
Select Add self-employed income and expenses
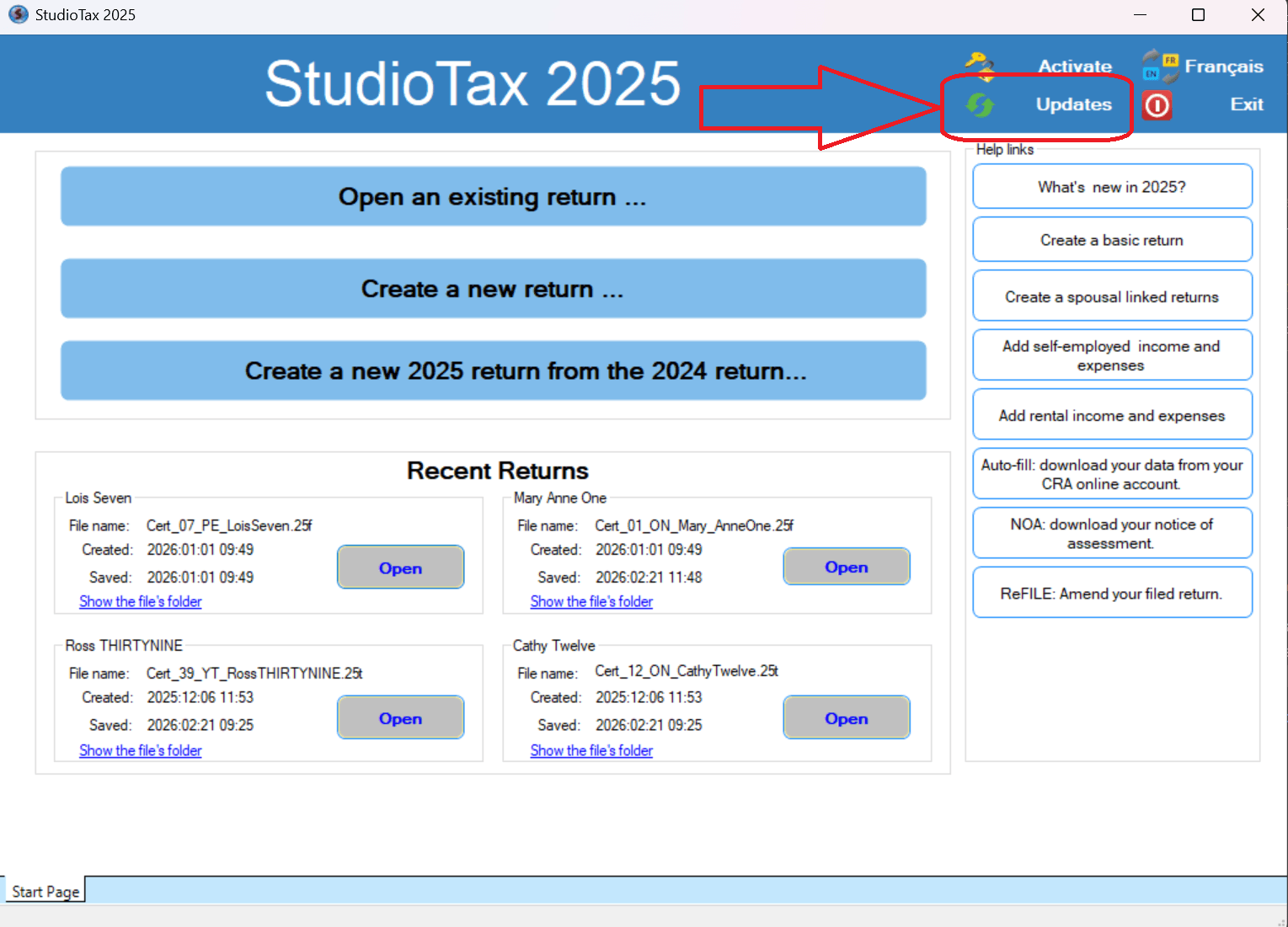[1112, 354]
